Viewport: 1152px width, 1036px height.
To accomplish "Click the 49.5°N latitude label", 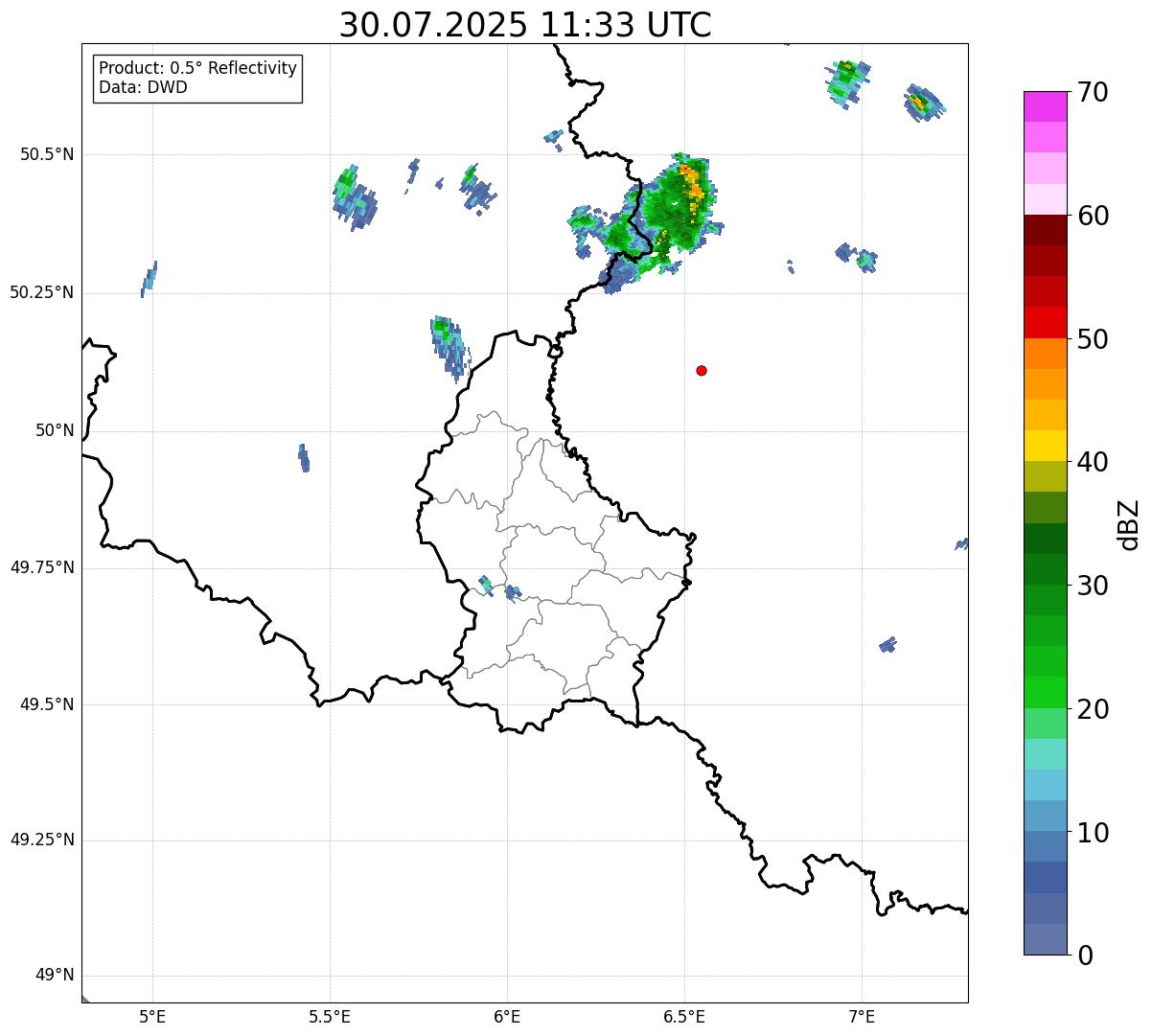I will [x=47, y=704].
